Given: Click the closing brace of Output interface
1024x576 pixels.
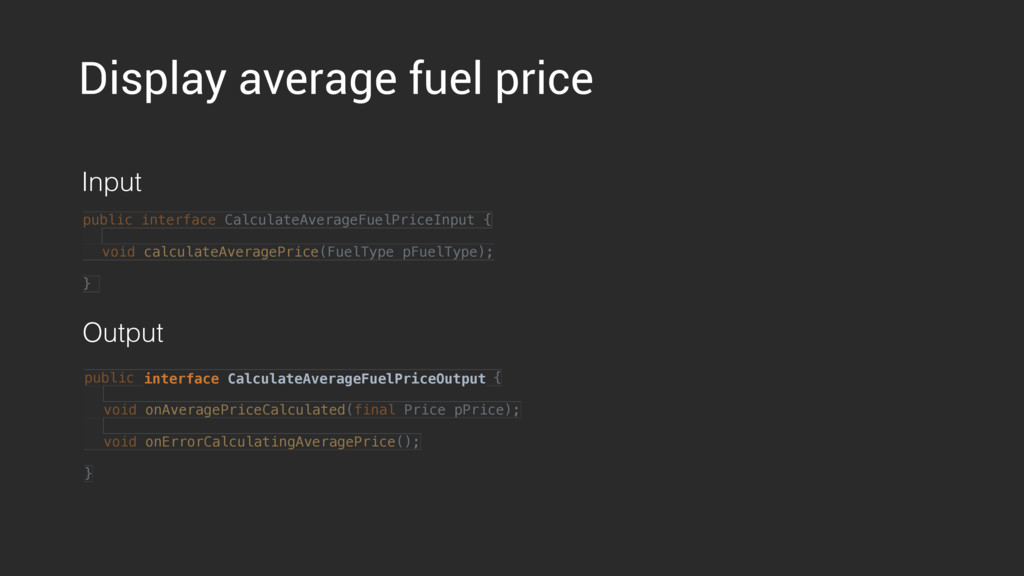Looking at the screenshot, I should [88, 473].
